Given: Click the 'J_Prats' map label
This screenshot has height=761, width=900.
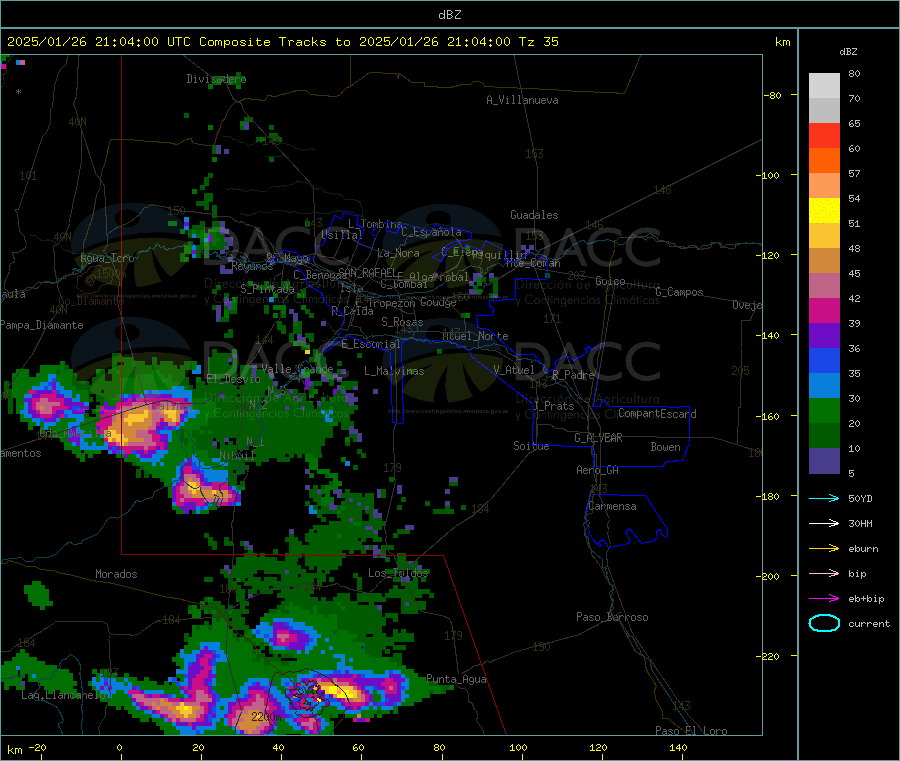Looking at the screenshot, I should pos(553,405).
